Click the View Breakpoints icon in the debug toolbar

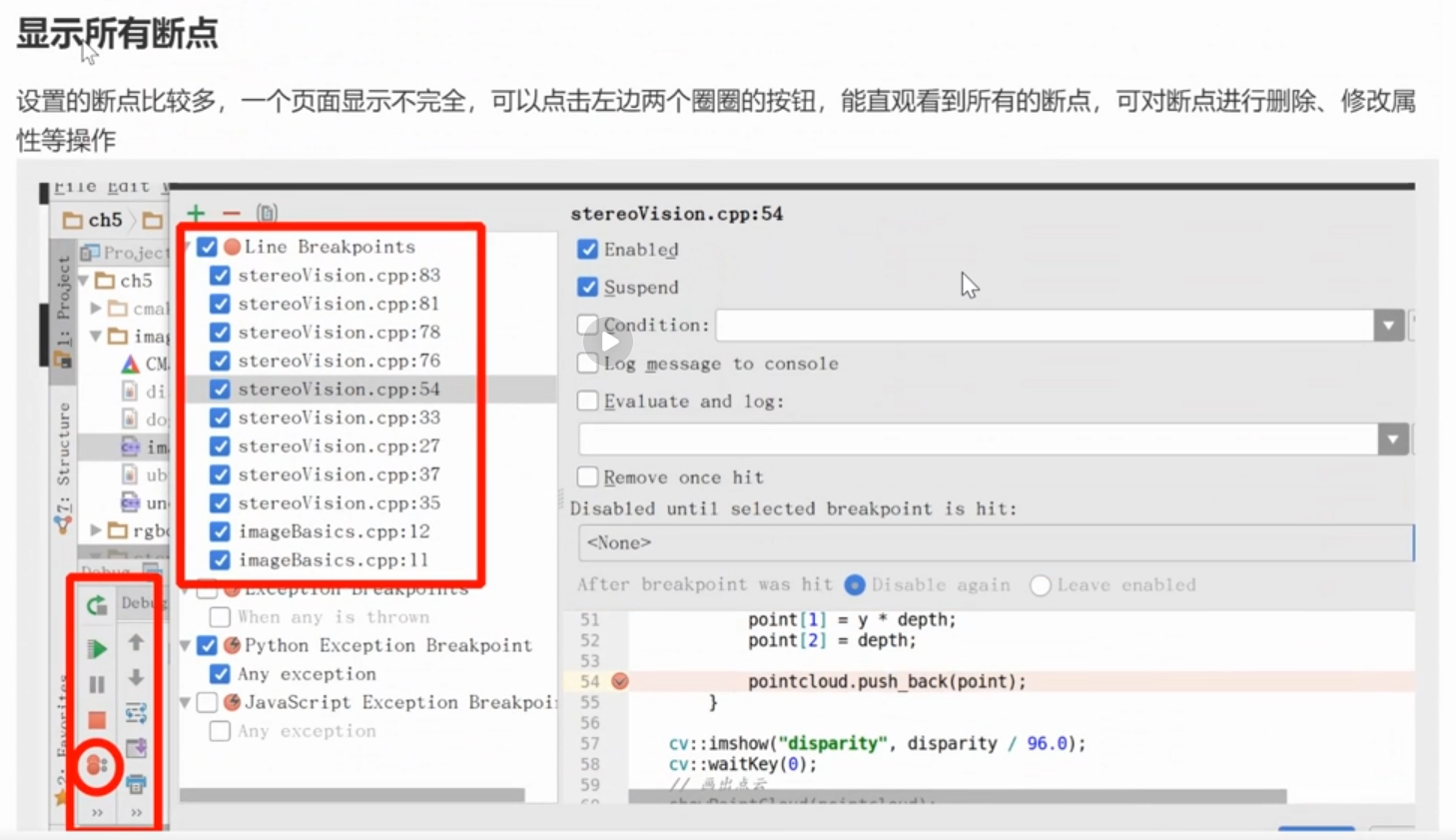tap(95, 767)
